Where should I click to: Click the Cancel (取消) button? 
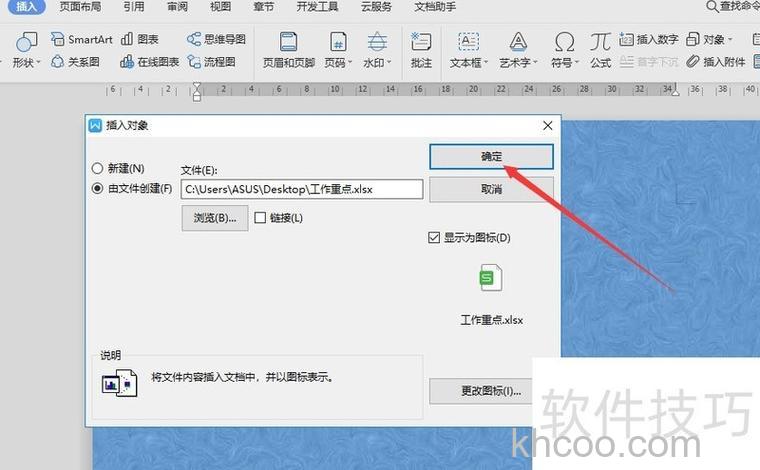click(x=491, y=189)
